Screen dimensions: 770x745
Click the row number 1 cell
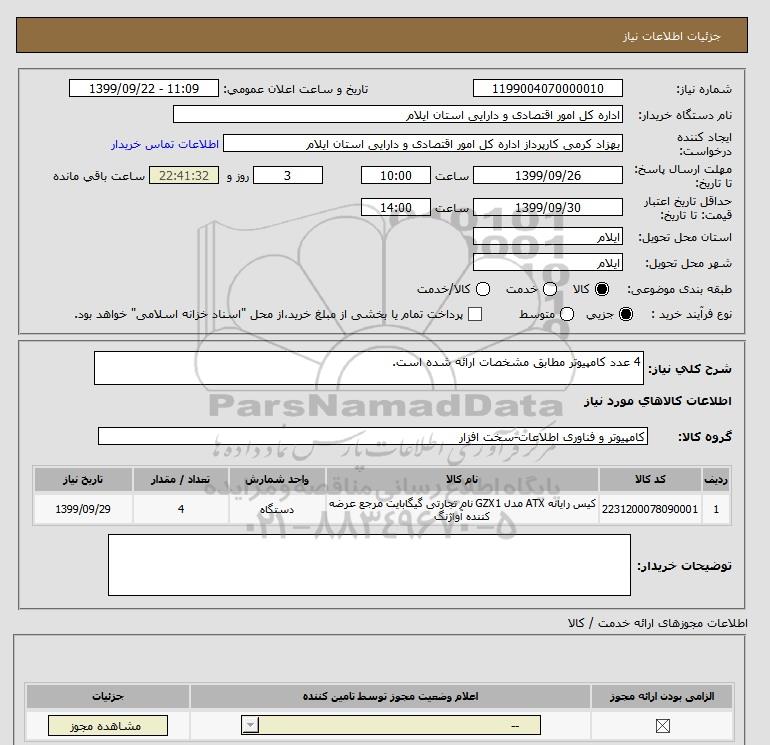[x=716, y=509]
